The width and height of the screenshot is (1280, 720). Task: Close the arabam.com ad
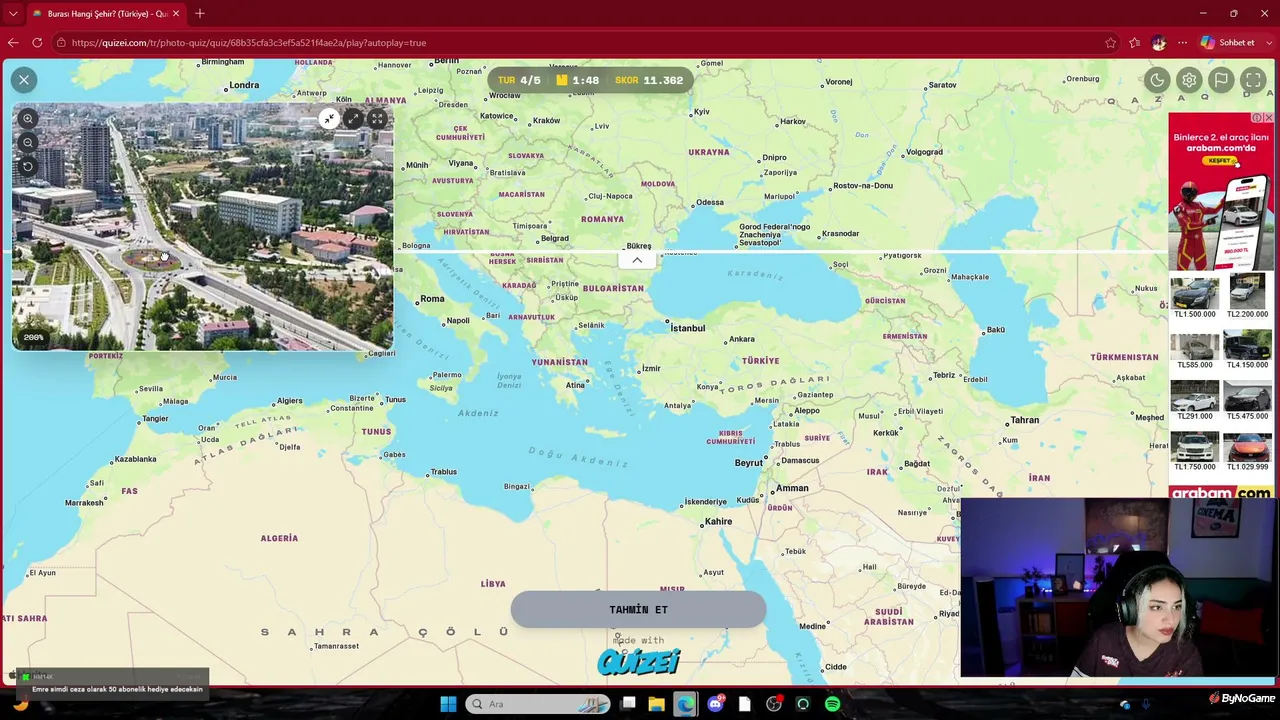click(1268, 118)
